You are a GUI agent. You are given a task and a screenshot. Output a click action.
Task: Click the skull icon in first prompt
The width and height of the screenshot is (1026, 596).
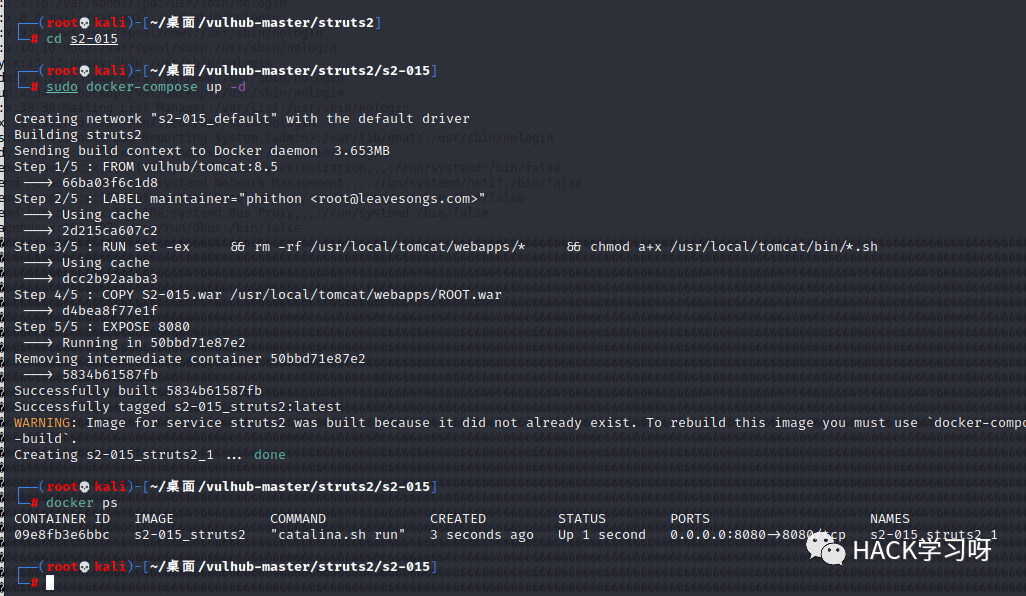[x=84, y=23]
